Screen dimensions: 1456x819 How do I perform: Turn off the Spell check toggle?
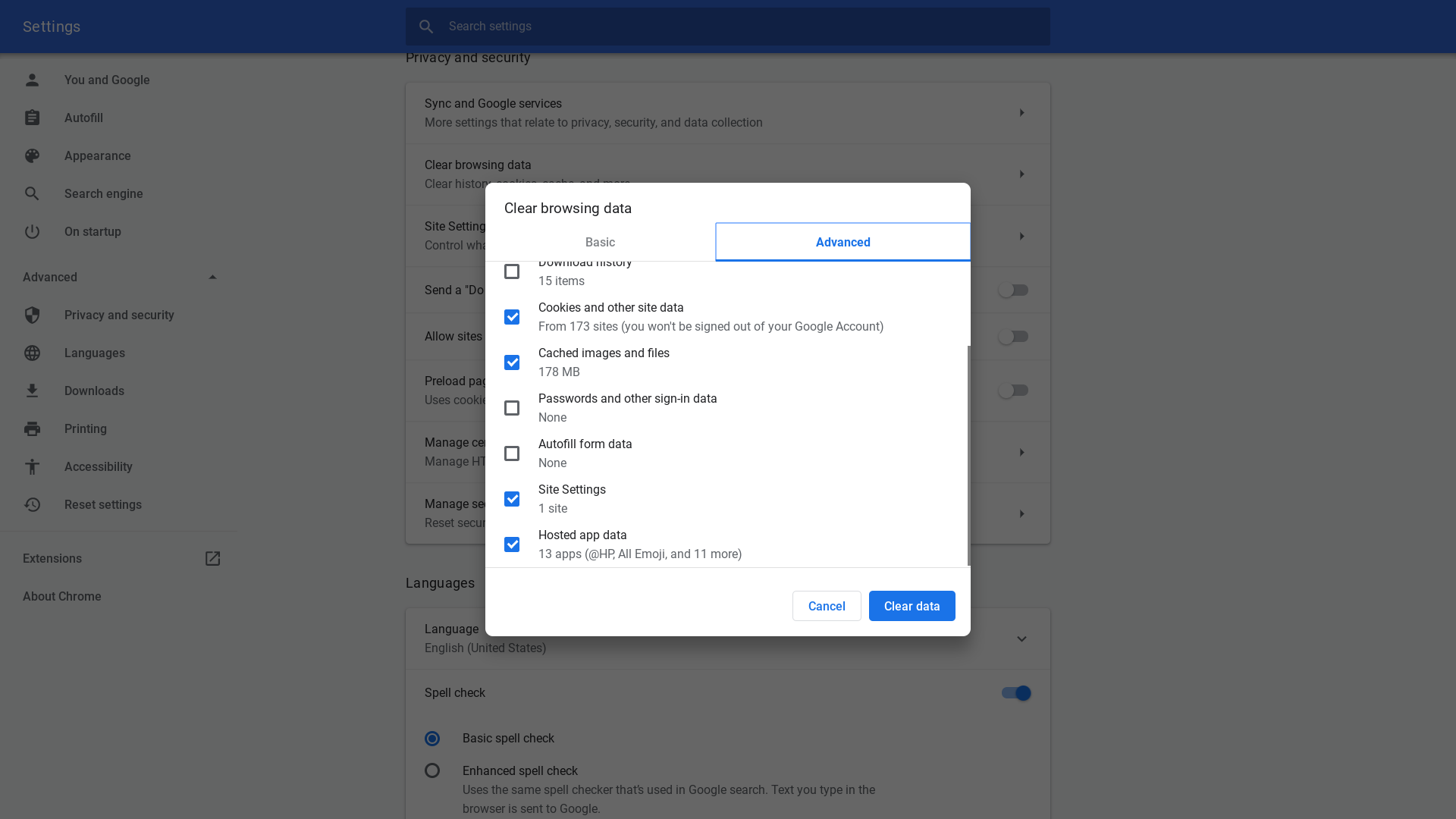(x=1015, y=693)
